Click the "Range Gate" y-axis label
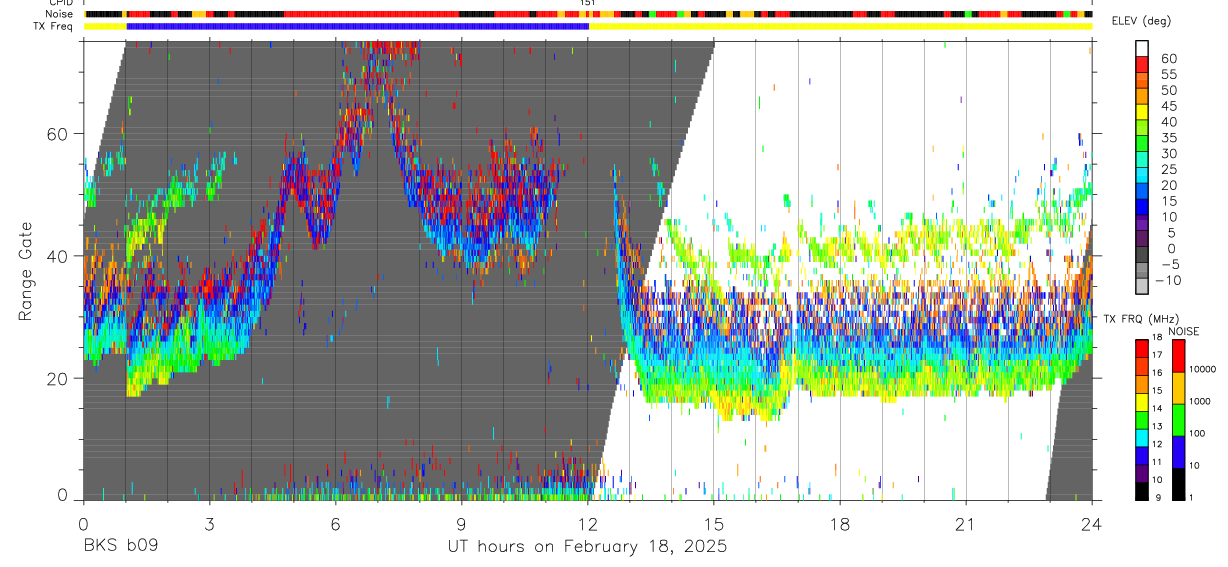1228x567 pixels. click(x=24, y=271)
